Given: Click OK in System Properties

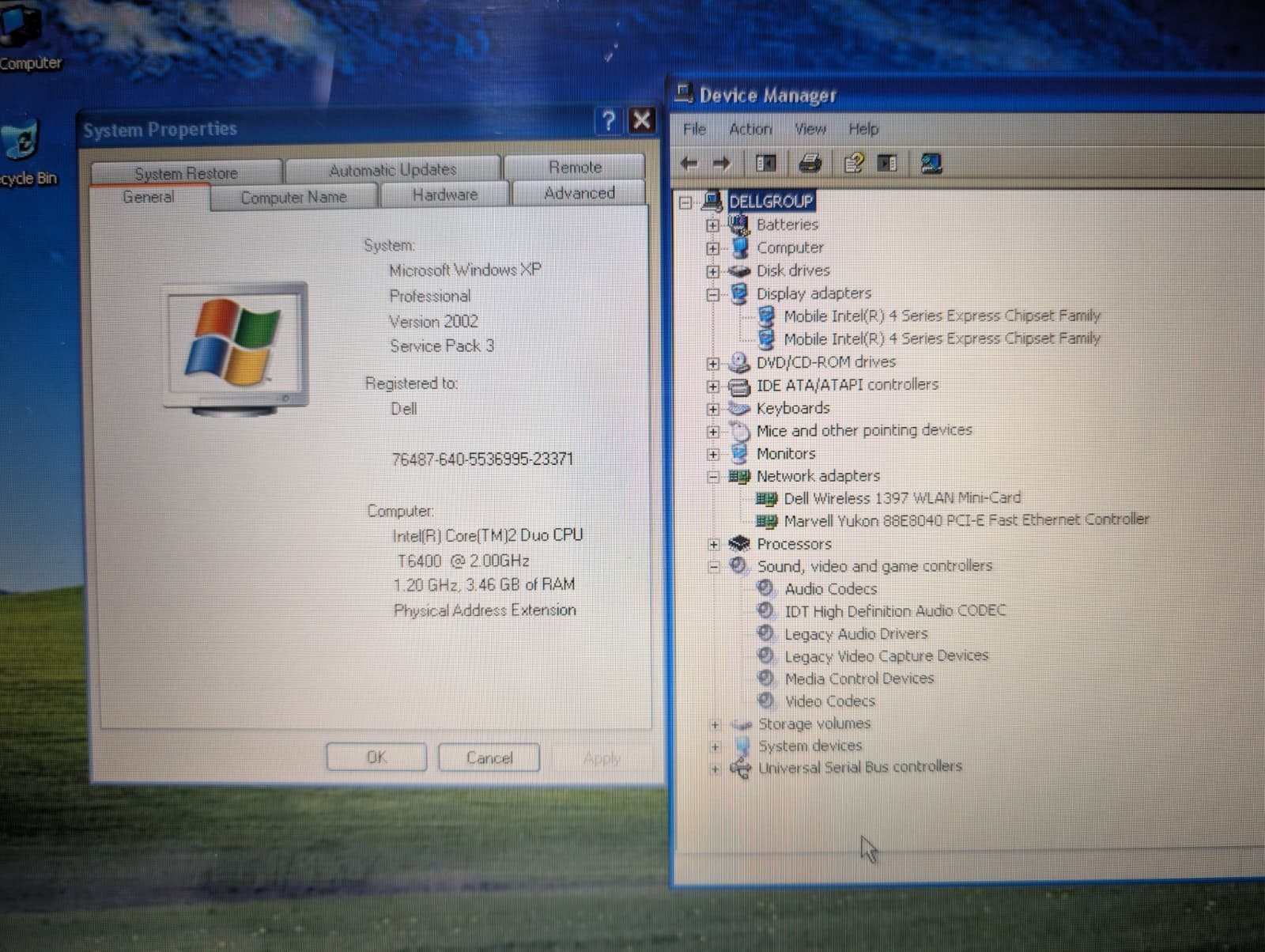Looking at the screenshot, I should [x=376, y=757].
